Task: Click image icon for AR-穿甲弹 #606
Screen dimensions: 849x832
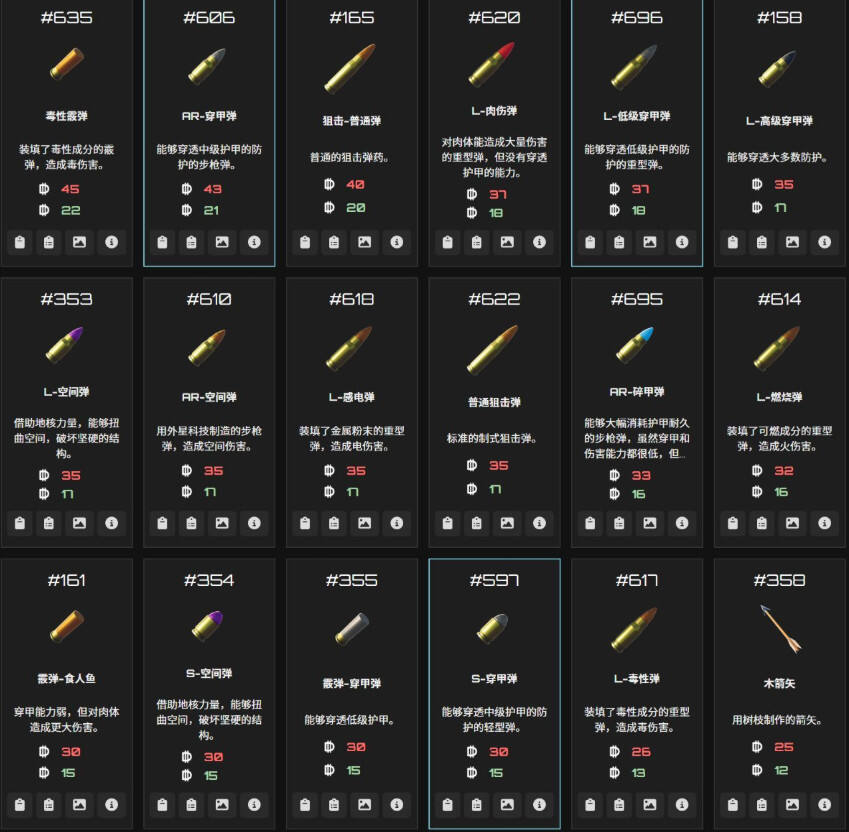Action: tap(222, 242)
